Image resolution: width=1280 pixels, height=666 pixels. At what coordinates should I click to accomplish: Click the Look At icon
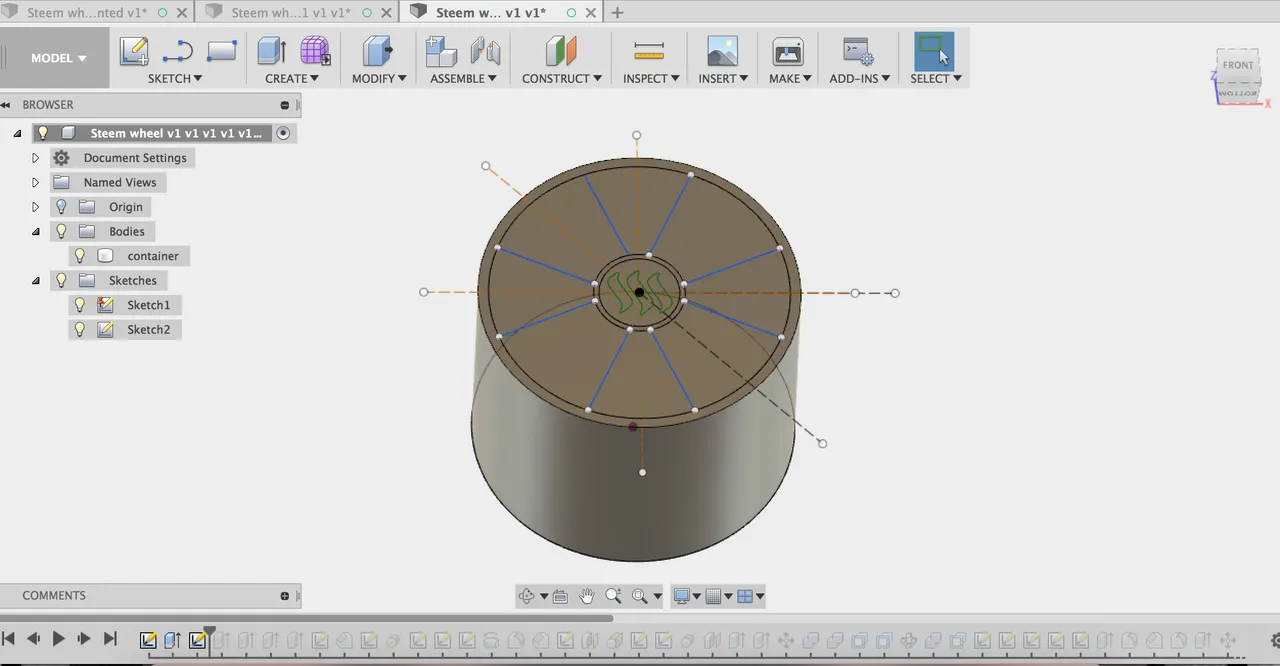[x=560, y=596]
